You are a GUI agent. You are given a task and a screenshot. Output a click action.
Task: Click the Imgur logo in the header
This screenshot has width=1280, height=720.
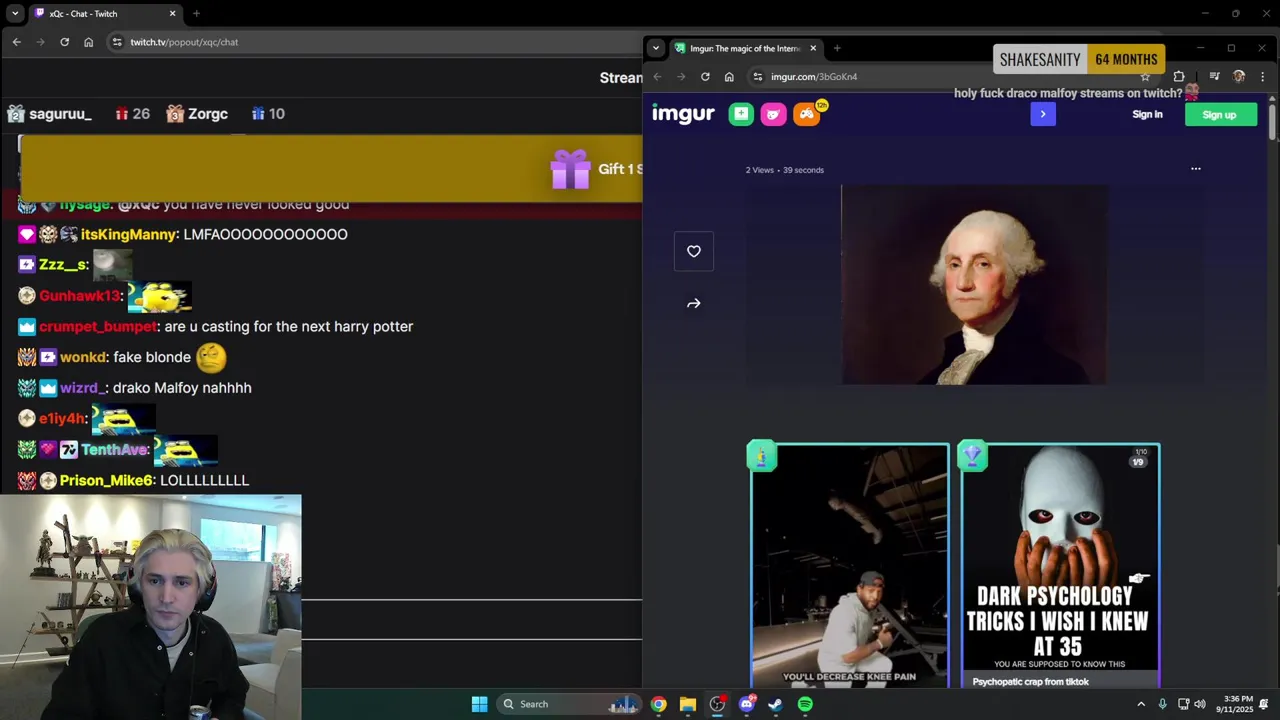click(683, 114)
